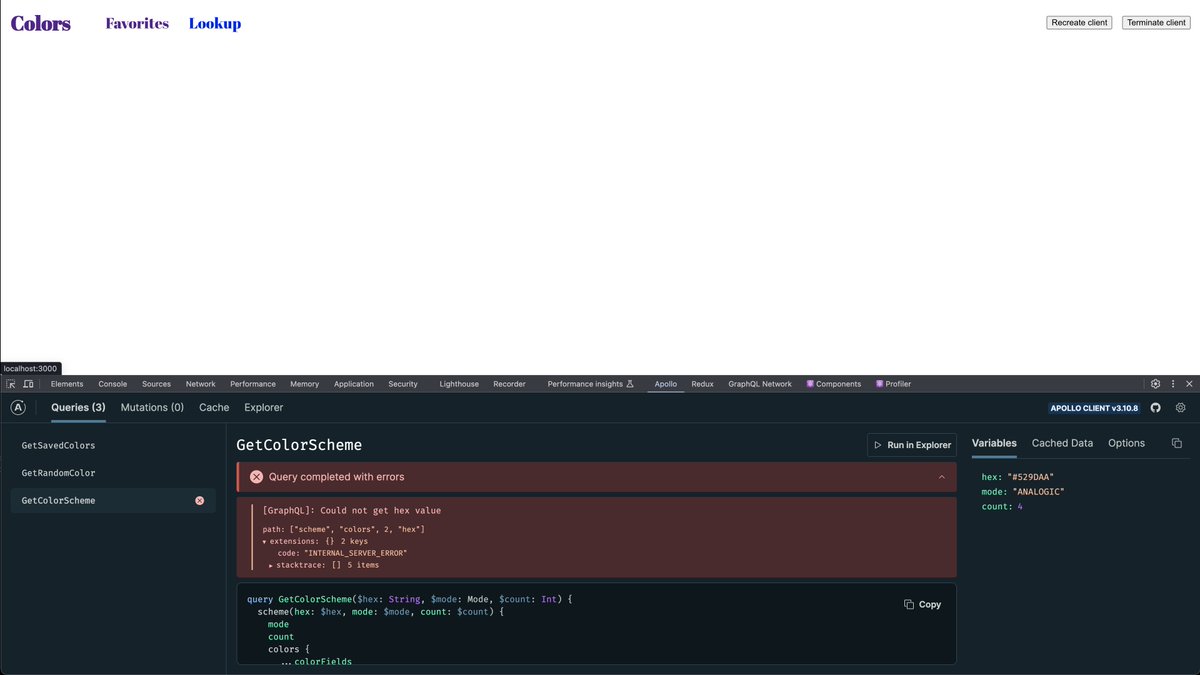The width and height of the screenshot is (1200, 675).
Task: Open the Performance insights tab
Action: tap(590, 384)
